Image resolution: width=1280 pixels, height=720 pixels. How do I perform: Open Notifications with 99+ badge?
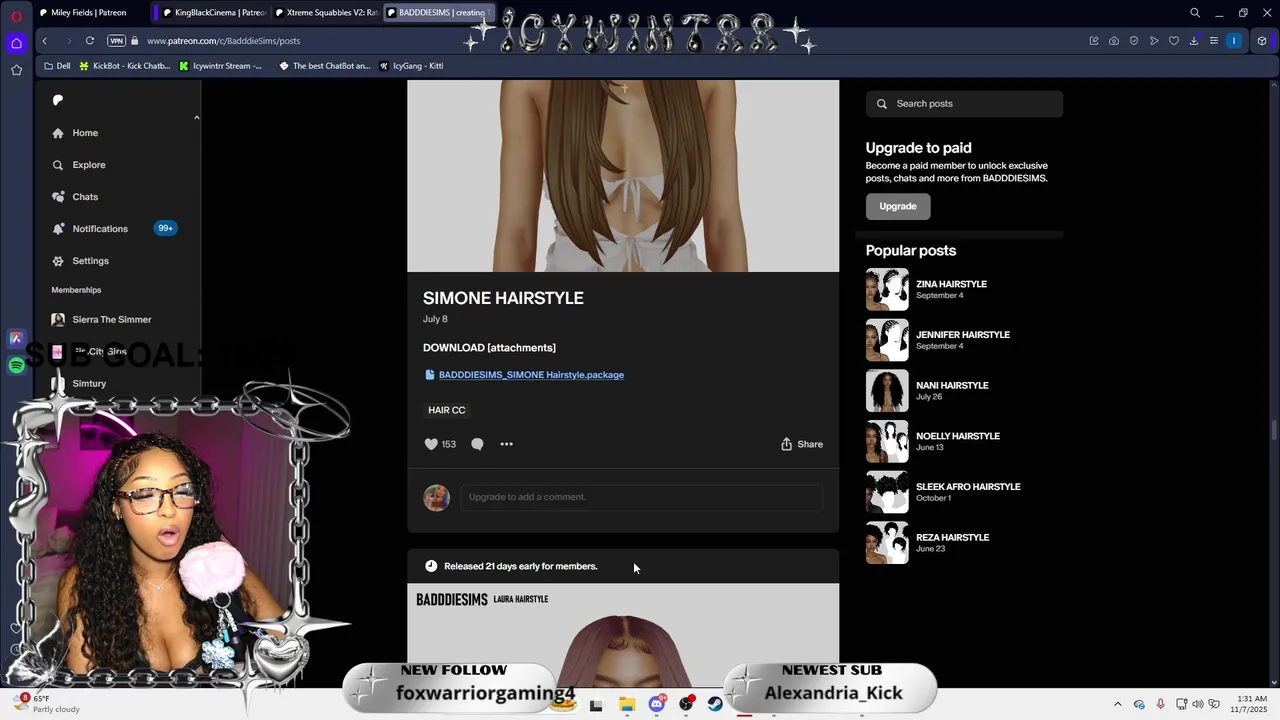coord(113,229)
